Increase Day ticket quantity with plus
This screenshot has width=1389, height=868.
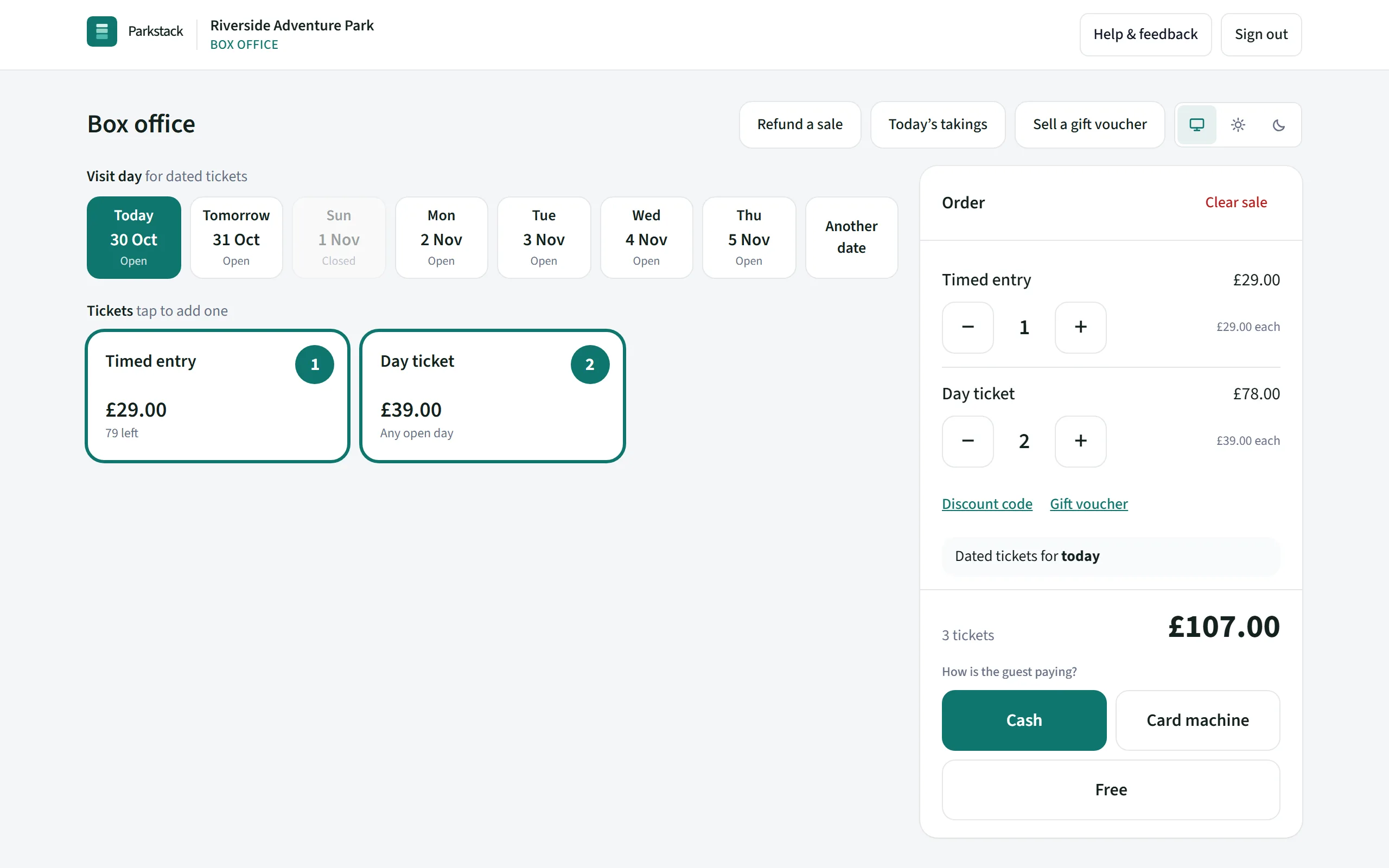tap(1081, 441)
